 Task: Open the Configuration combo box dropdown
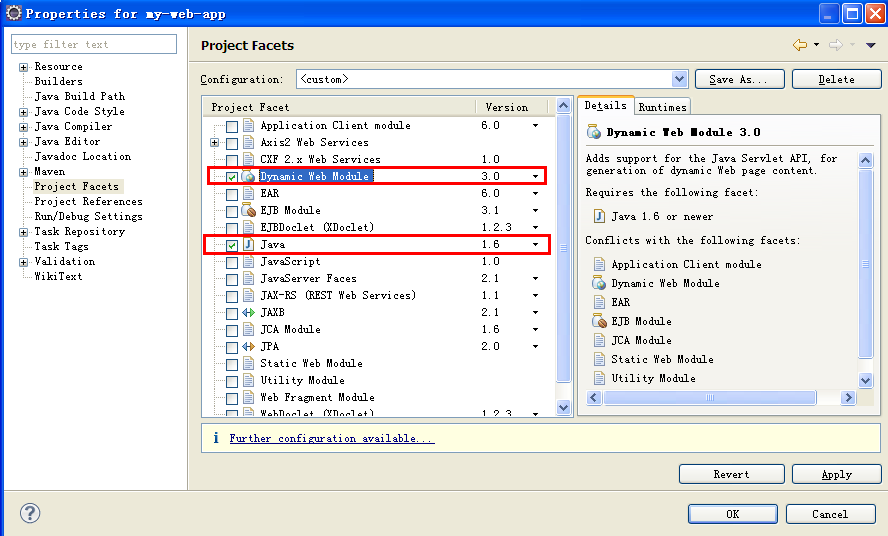coord(680,79)
